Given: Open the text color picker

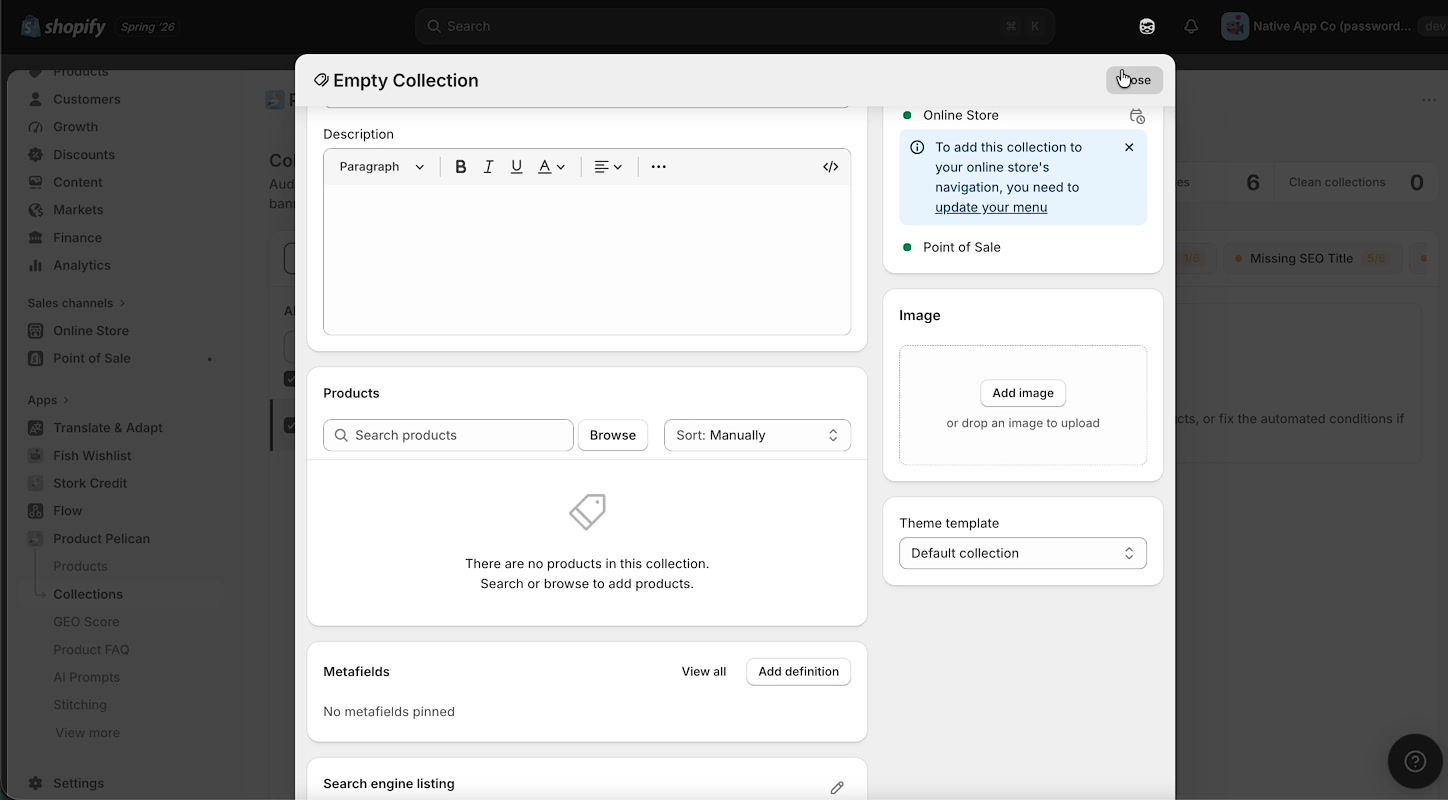Looking at the screenshot, I should (552, 167).
